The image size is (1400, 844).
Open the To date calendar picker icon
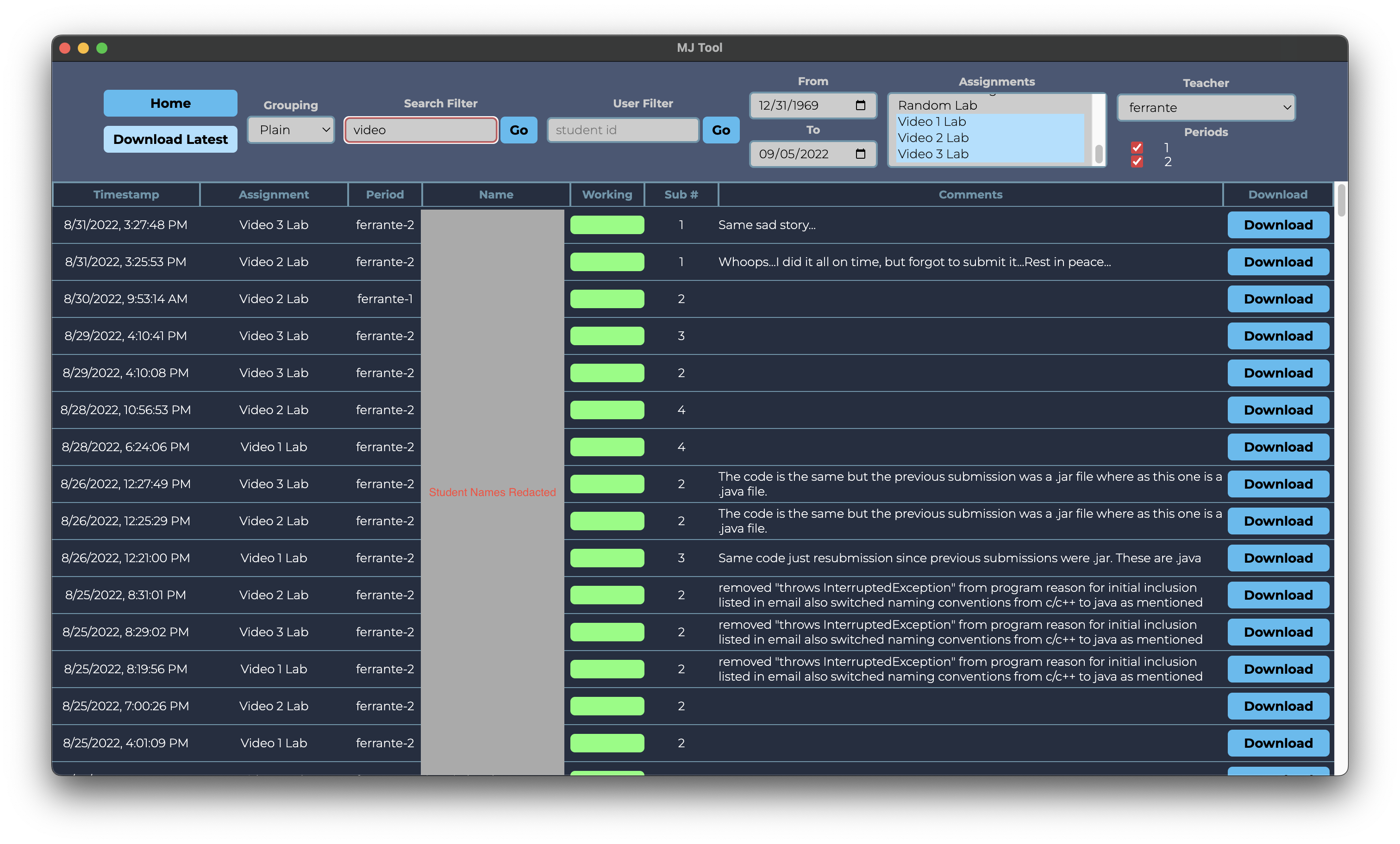860,154
